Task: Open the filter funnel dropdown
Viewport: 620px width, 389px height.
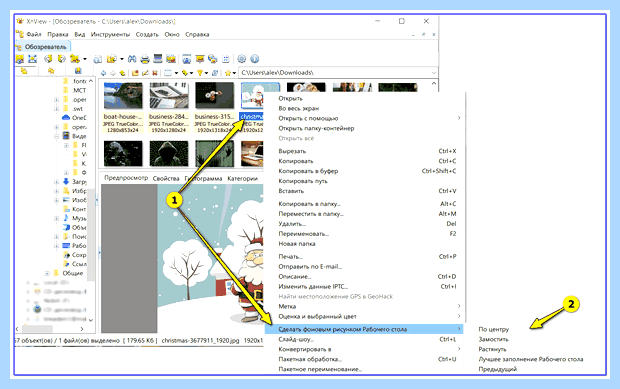Action: pos(206,73)
